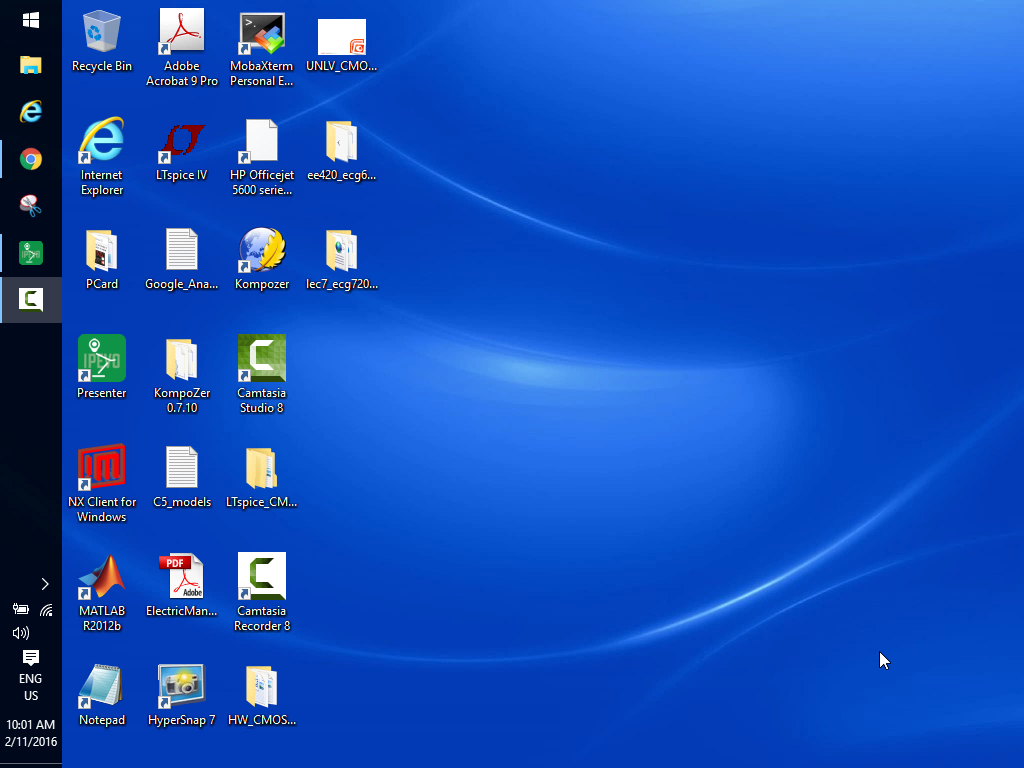
Task: Select the Camtasia Studio 8 shortcut
Action: click(262, 360)
